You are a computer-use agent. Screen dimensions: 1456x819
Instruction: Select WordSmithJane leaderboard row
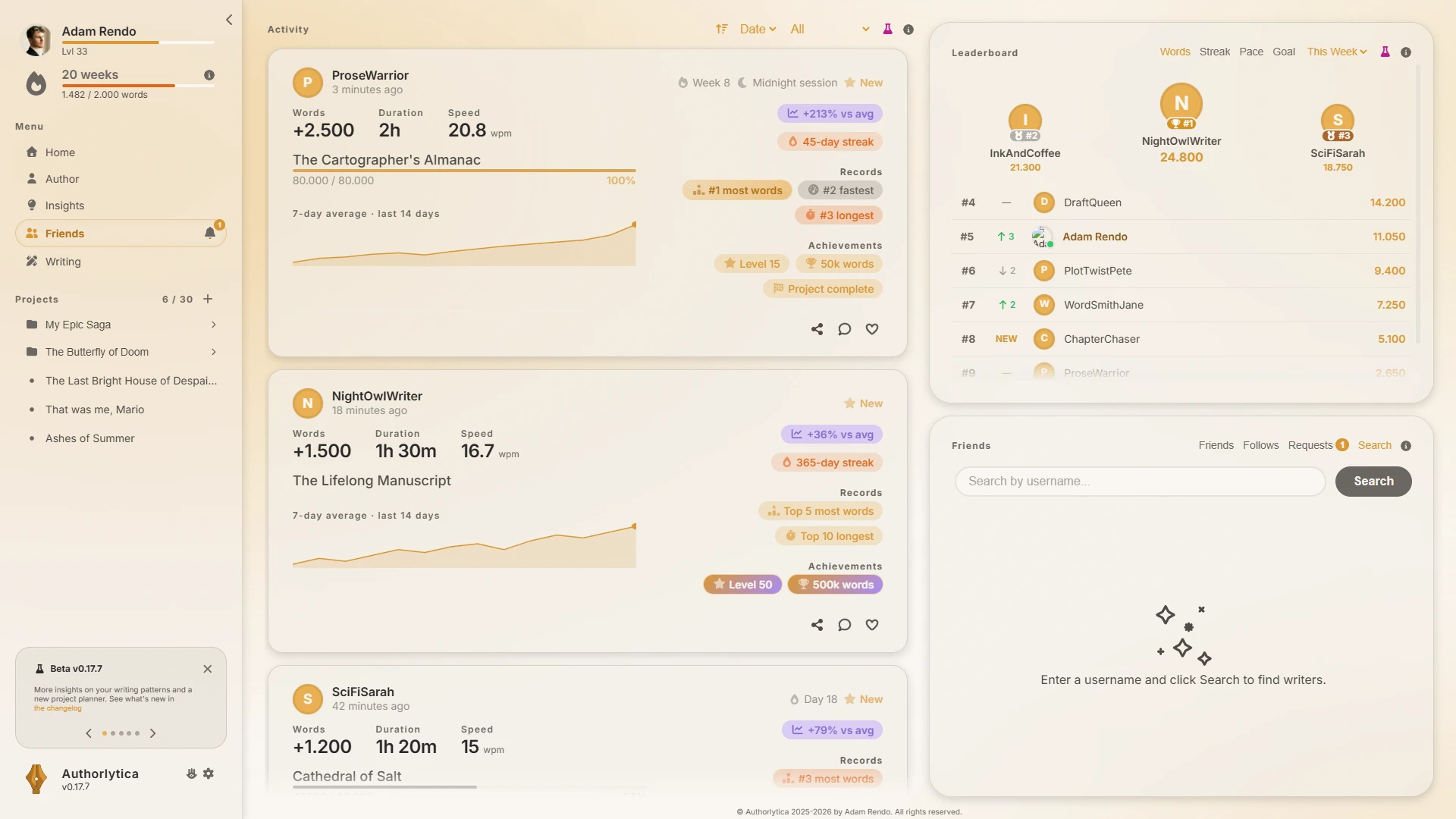1181,305
